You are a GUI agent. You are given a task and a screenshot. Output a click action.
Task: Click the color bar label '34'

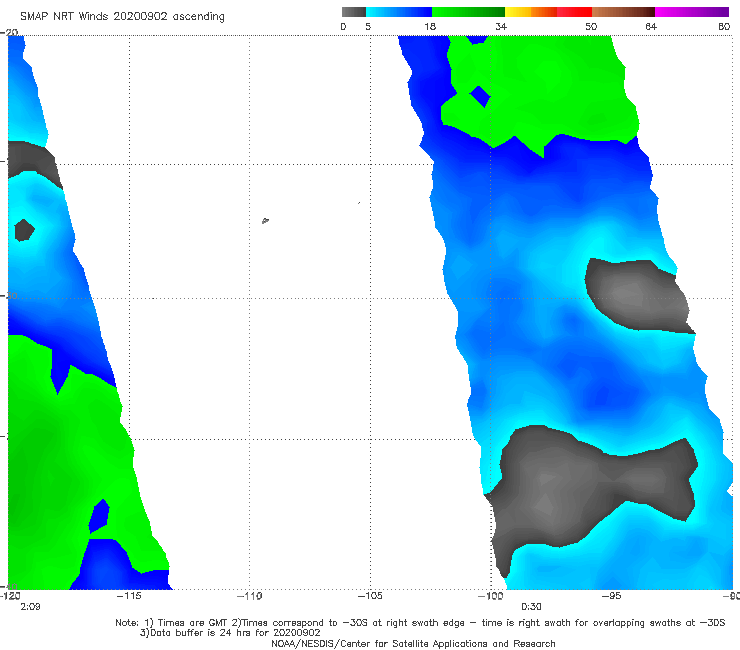(501, 26)
